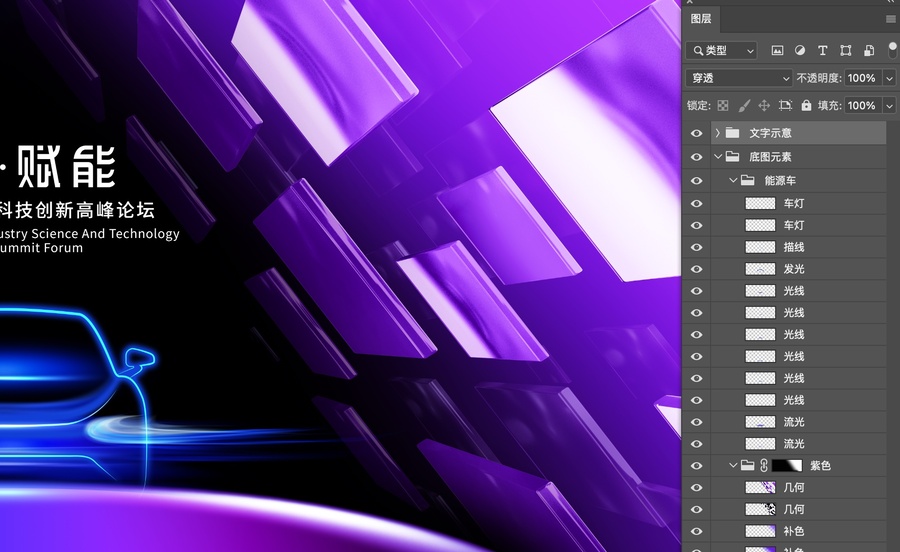Click the folder icon of 紫色 group
Screen dimensions: 900x552
747,465
